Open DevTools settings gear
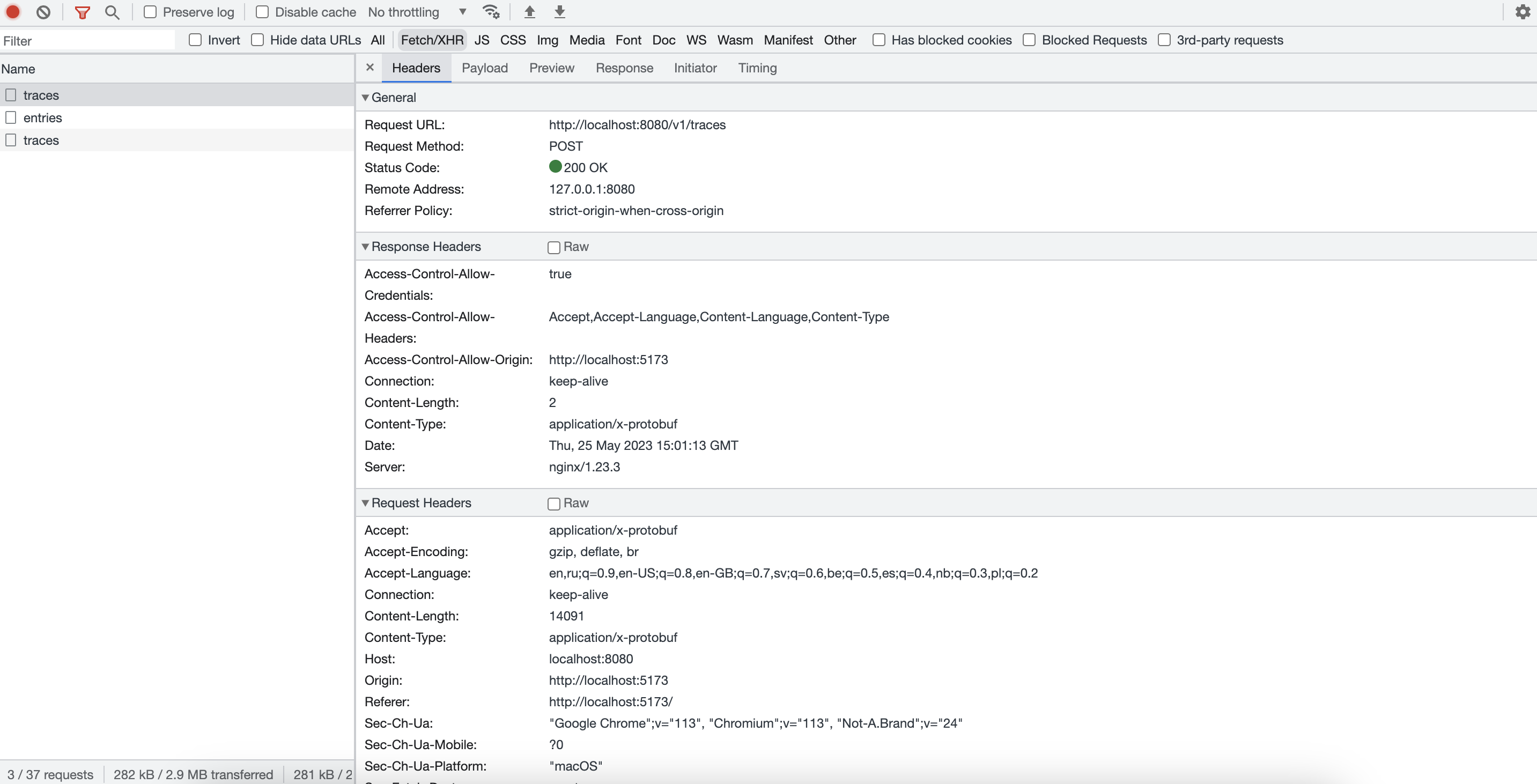The height and width of the screenshot is (784, 1537). (x=1523, y=12)
